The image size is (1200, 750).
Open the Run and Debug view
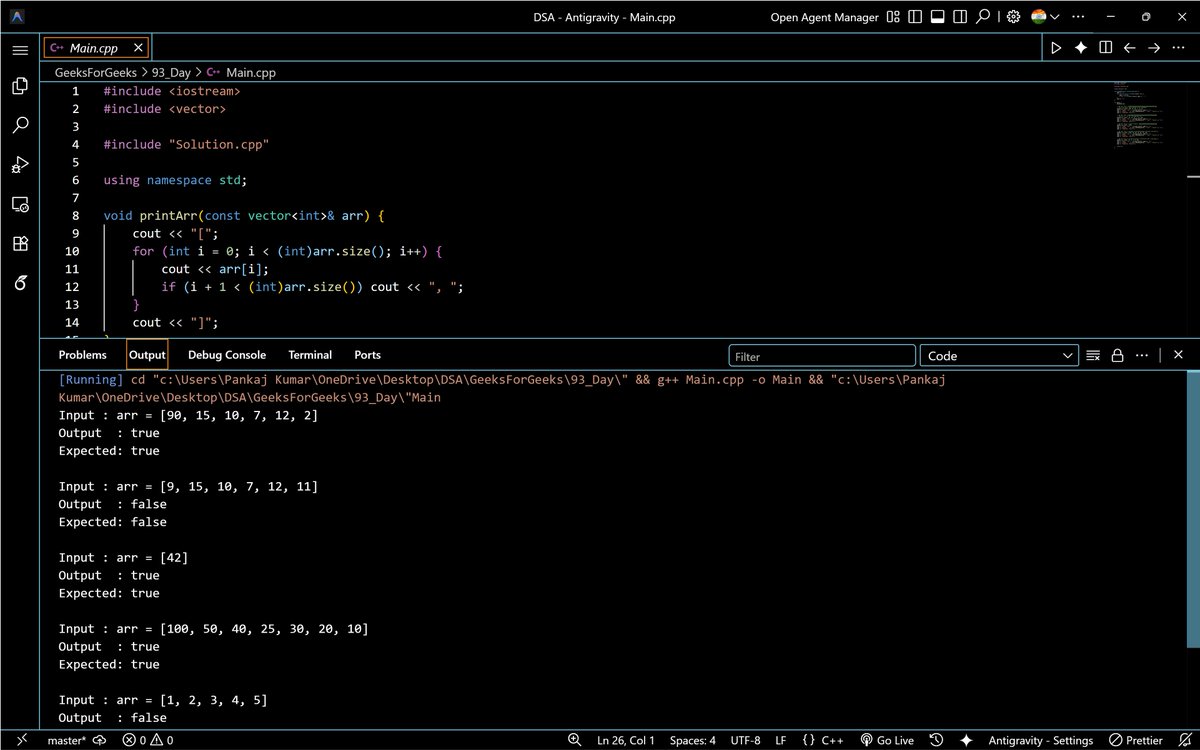(20, 165)
